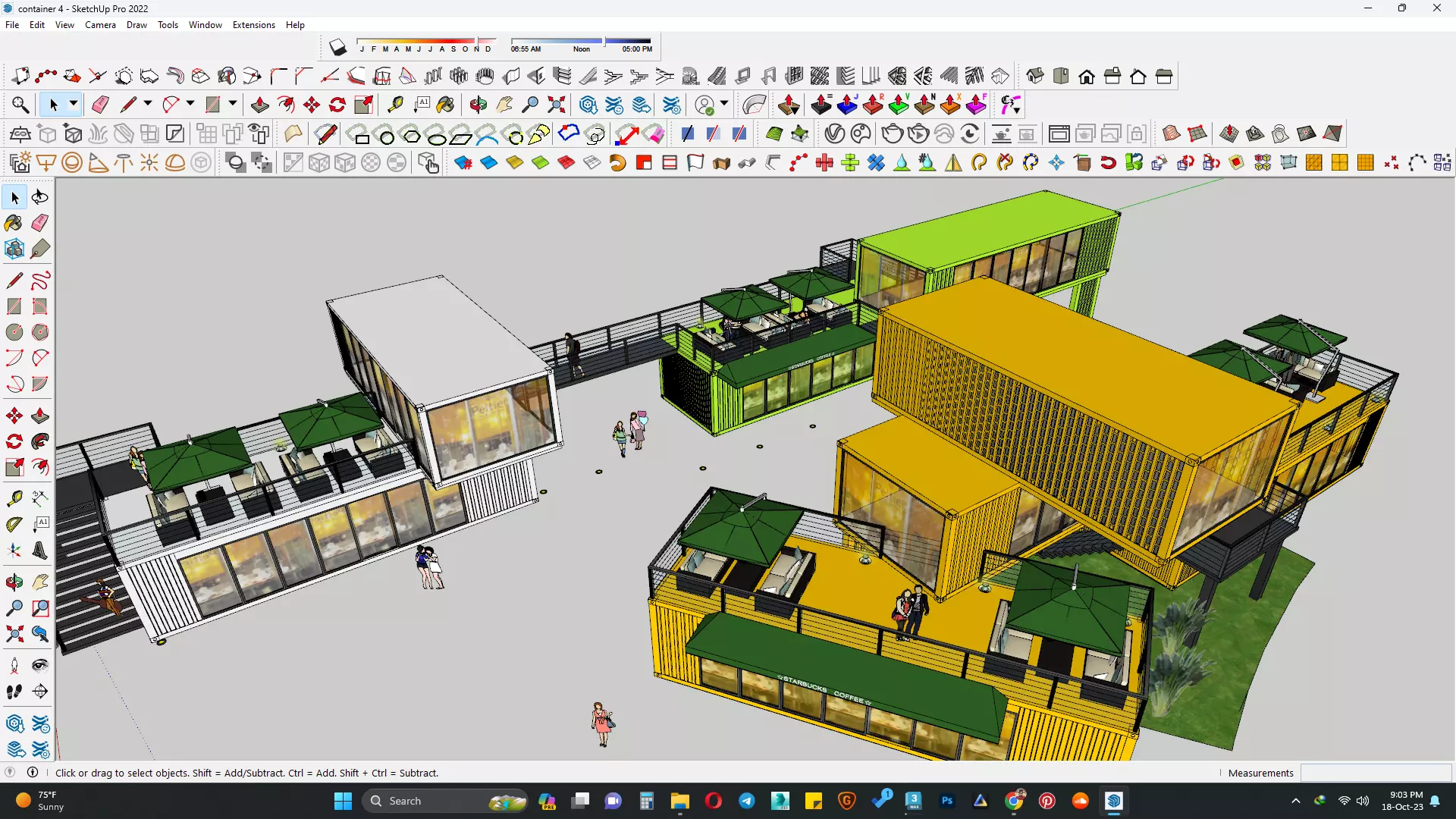The image size is (1456, 819).
Task: Click the Measurements input box
Action: pyautogui.click(x=1375, y=773)
